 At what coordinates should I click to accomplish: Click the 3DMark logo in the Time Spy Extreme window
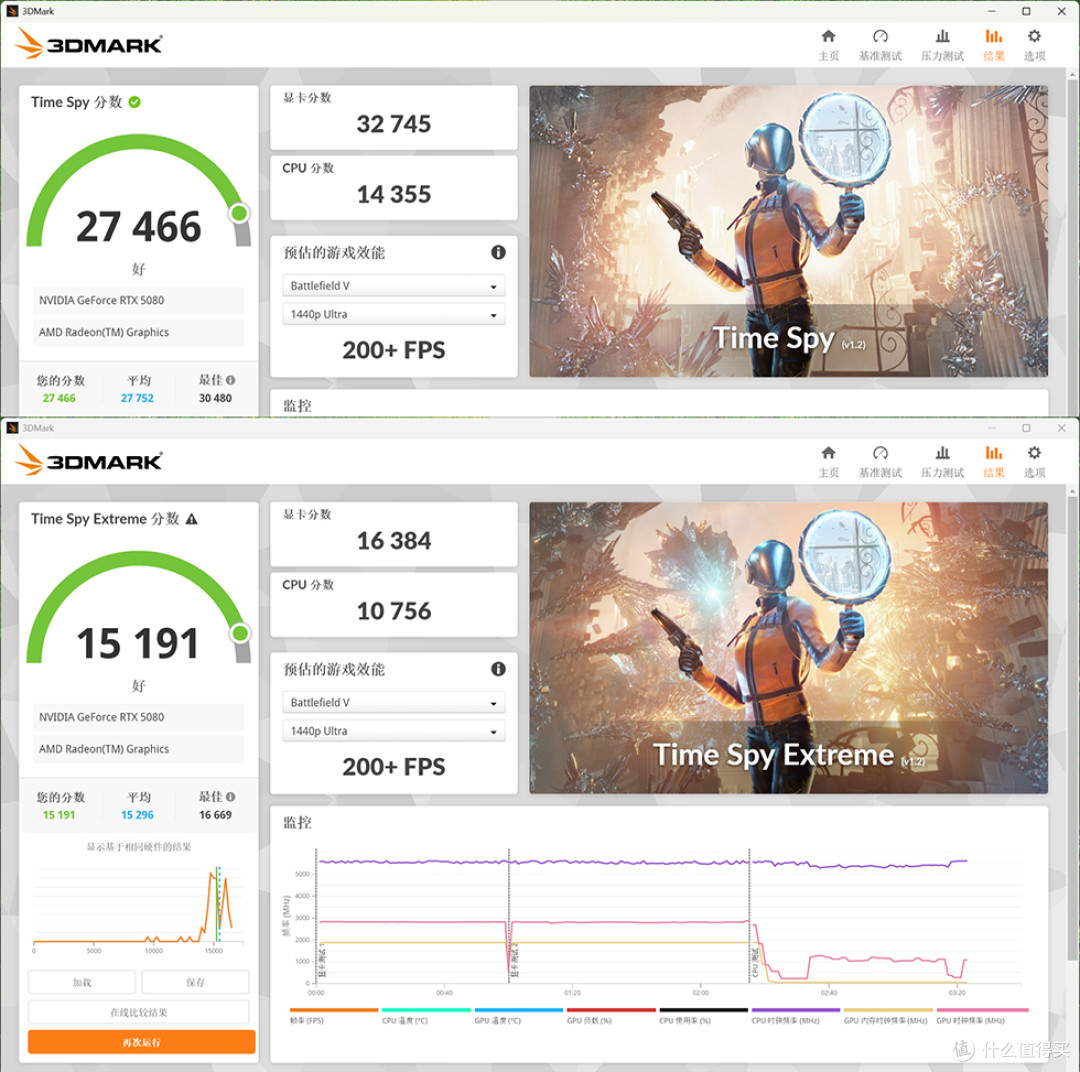(88, 460)
